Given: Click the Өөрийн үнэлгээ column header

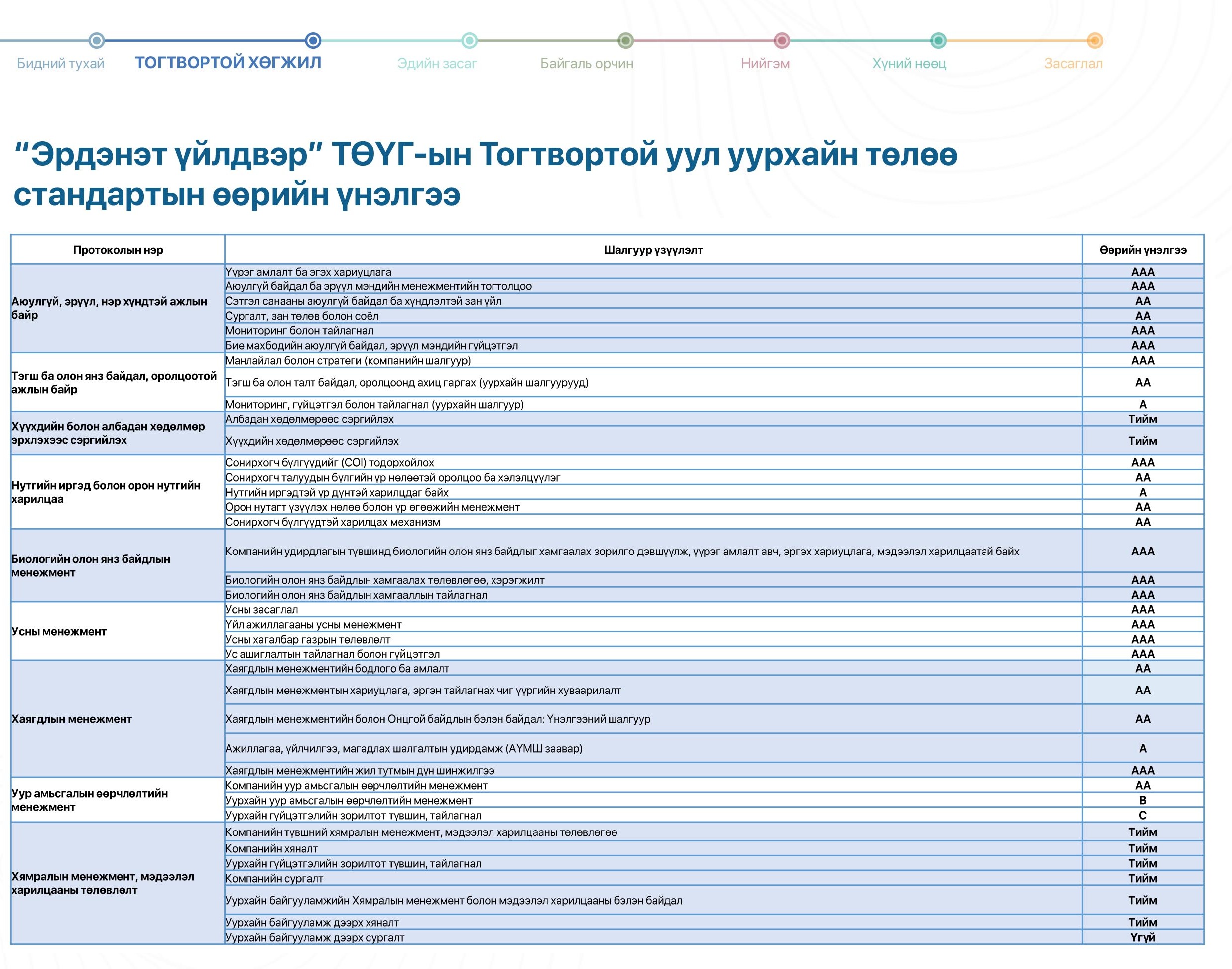Looking at the screenshot, I should pos(1142,250).
